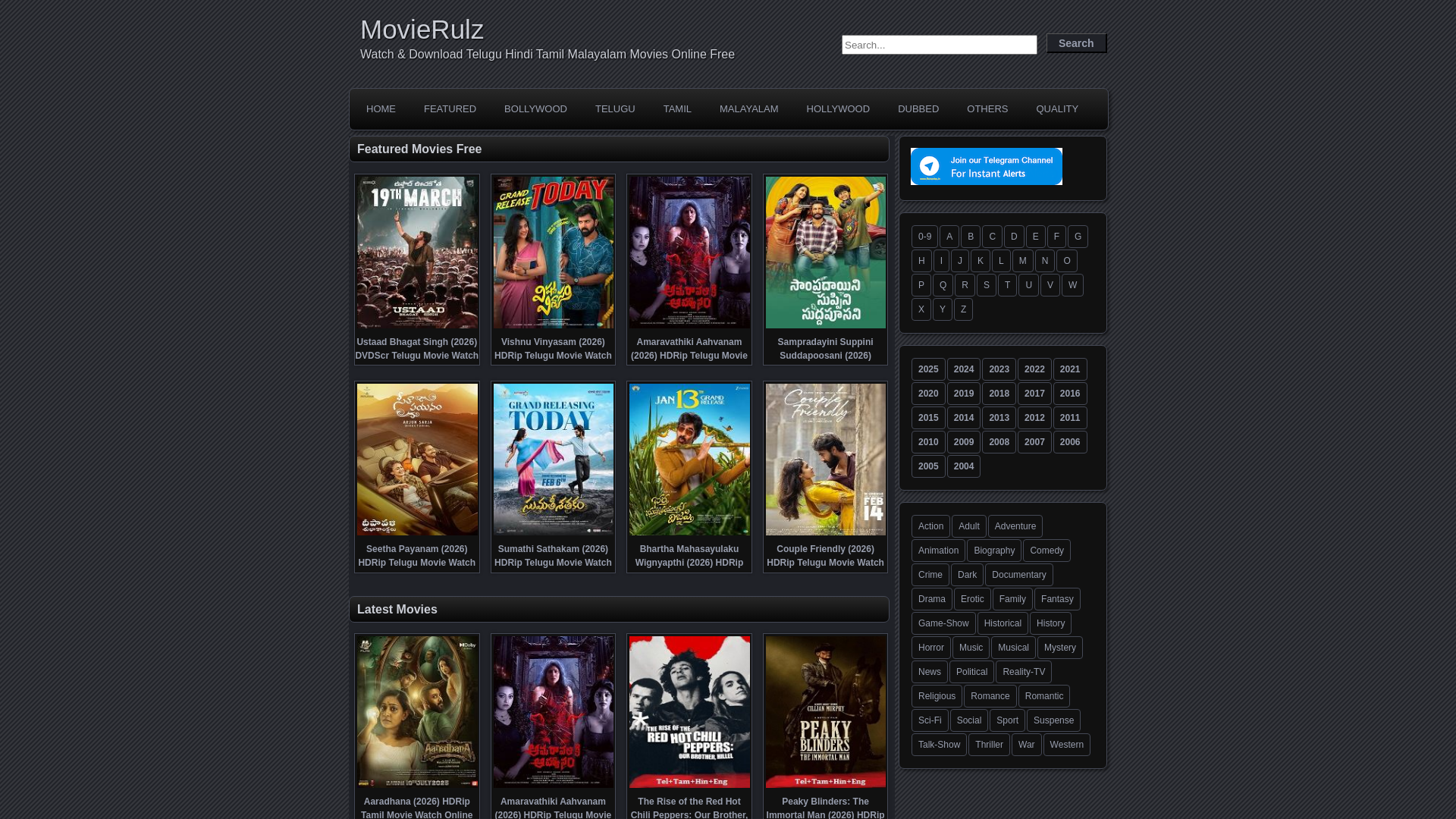The image size is (1456, 819).
Task: Select the Reality-TV genre
Action: tap(1023, 672)
